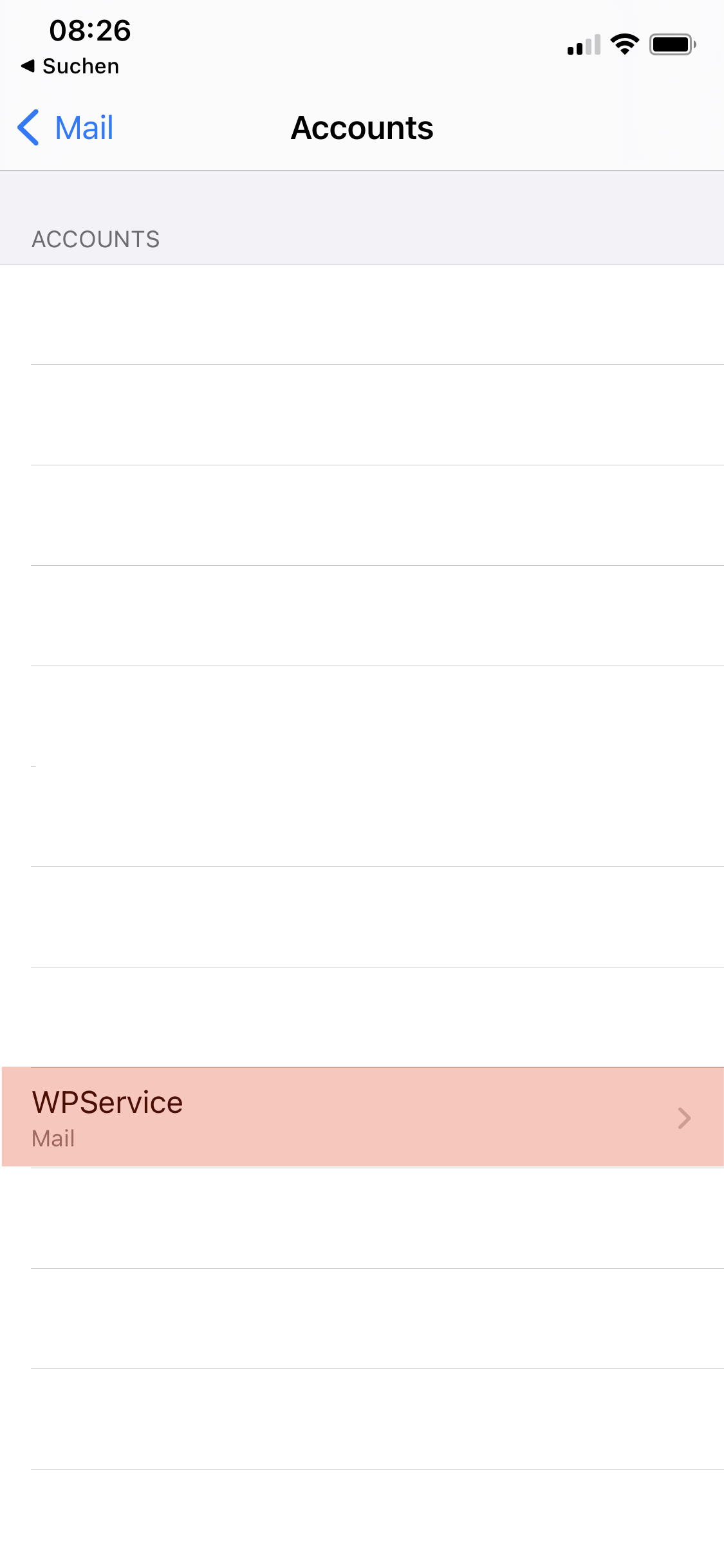Tap the small Suchen return arrow
The height and width of the screenshot is (1568, 724).
click(x=28, y=66)
